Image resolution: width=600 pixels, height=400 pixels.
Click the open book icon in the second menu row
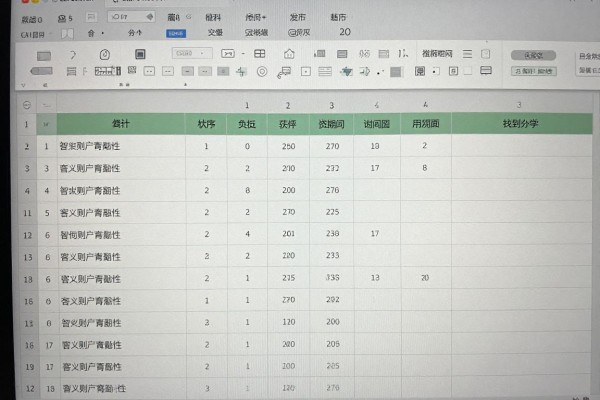pyautogui.click(x=67, y=34)
